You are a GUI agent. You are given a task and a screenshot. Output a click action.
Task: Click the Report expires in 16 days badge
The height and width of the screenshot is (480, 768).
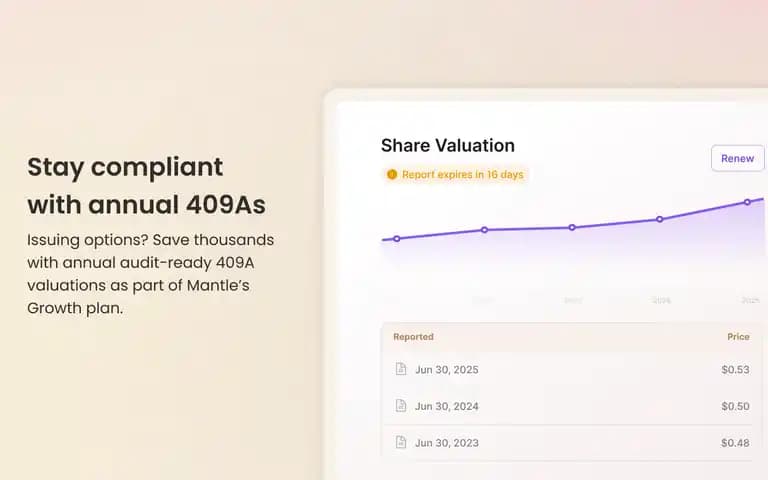click(455, 174)
